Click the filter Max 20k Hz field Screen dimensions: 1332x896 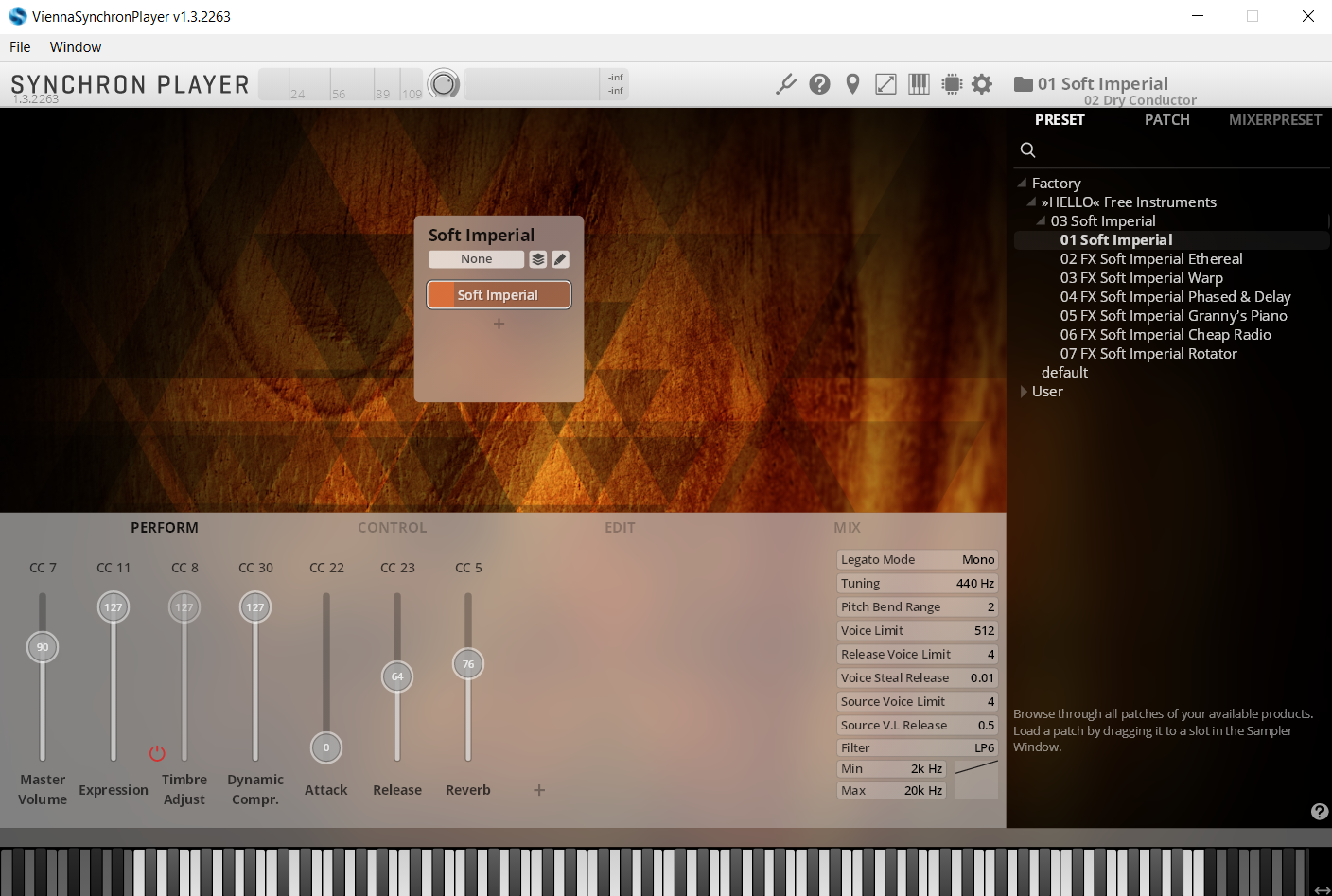pyautogui.click(x=892, y=791)
